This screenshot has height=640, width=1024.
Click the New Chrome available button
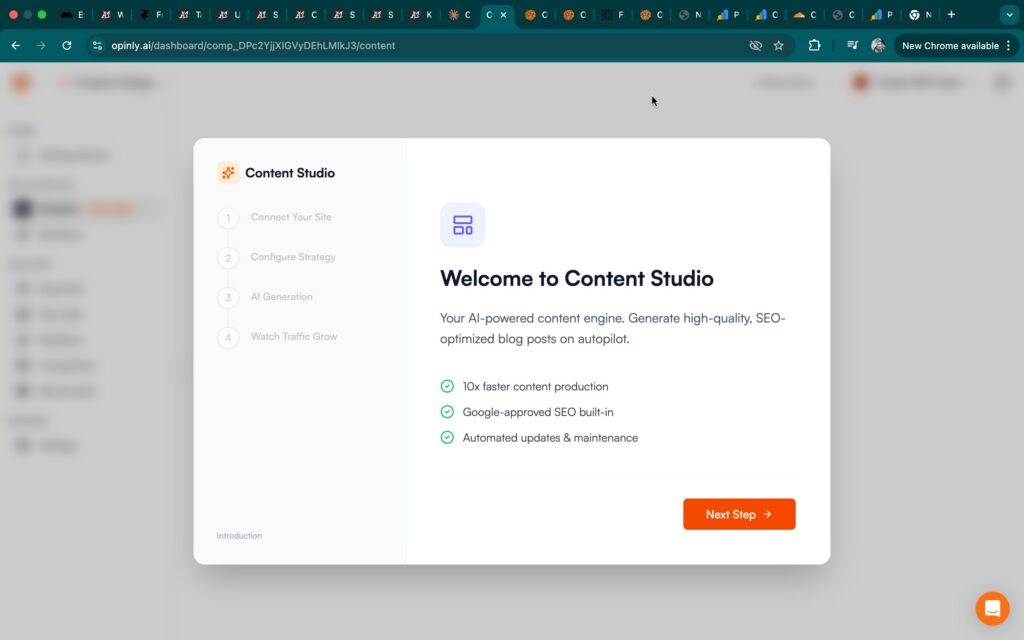pos(950,46)
